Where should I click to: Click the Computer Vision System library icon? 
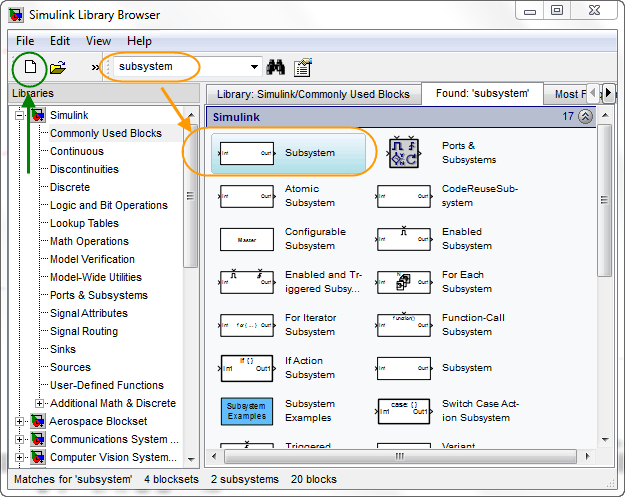[x=37, y=457]
